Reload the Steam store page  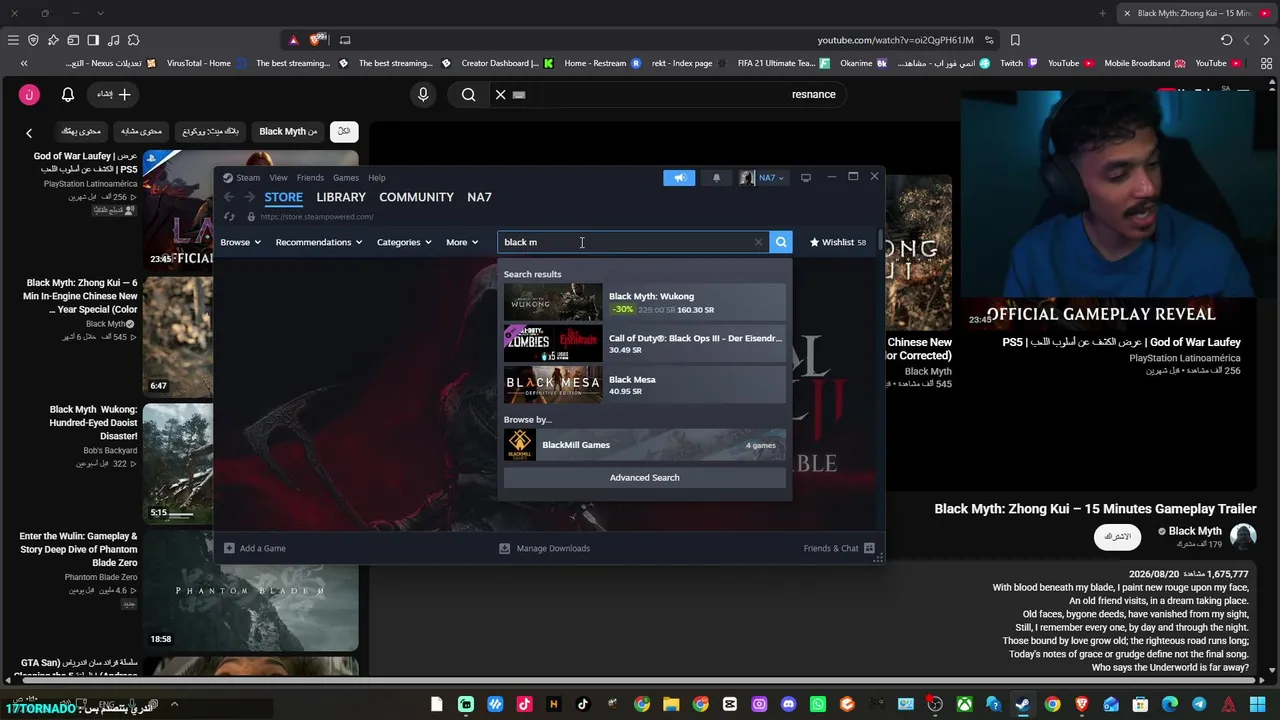229,217
